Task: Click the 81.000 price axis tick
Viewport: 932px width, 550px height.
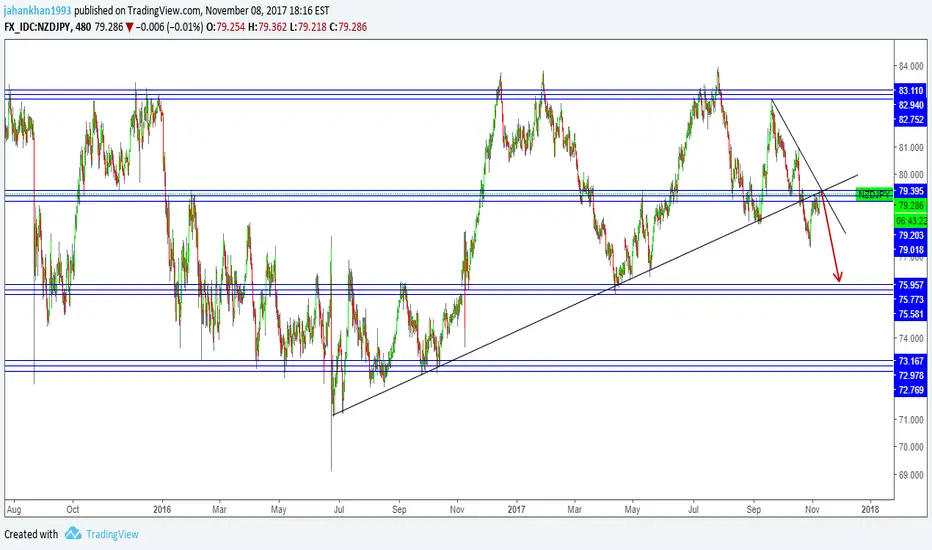Action: tap(911, 147)
